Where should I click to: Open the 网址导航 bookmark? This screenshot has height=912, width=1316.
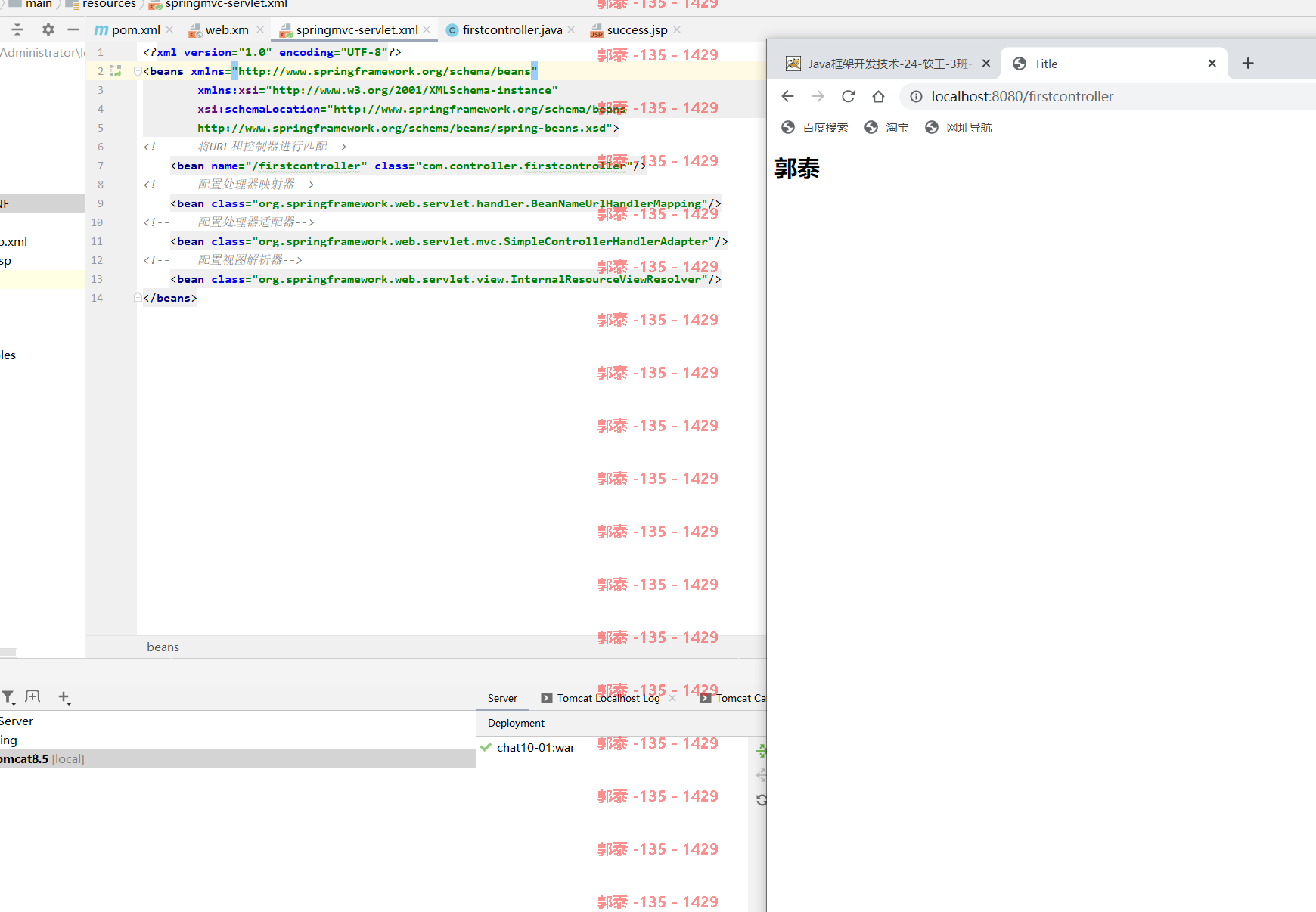[x=958, y=127]
